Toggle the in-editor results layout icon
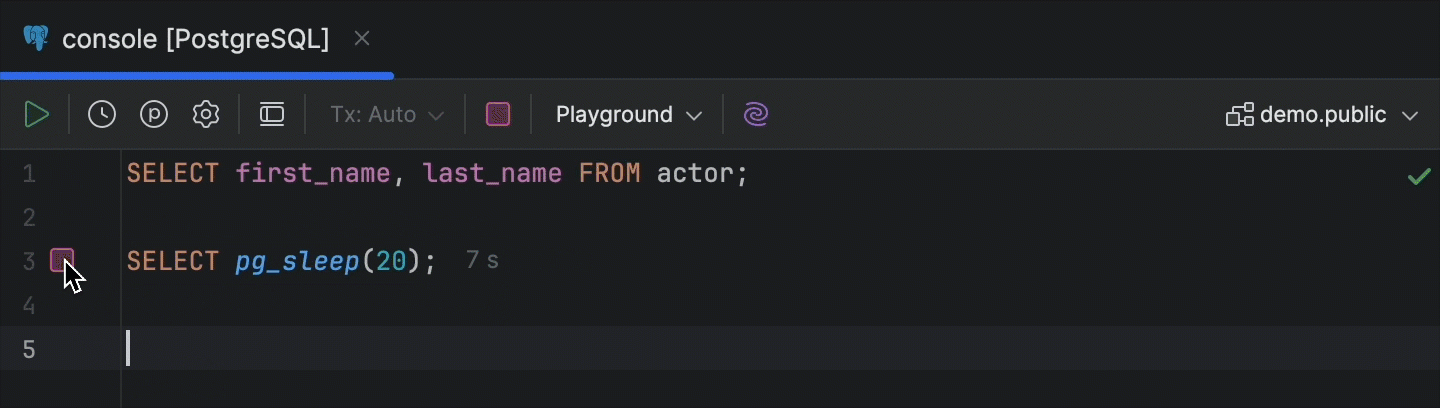 272,115
